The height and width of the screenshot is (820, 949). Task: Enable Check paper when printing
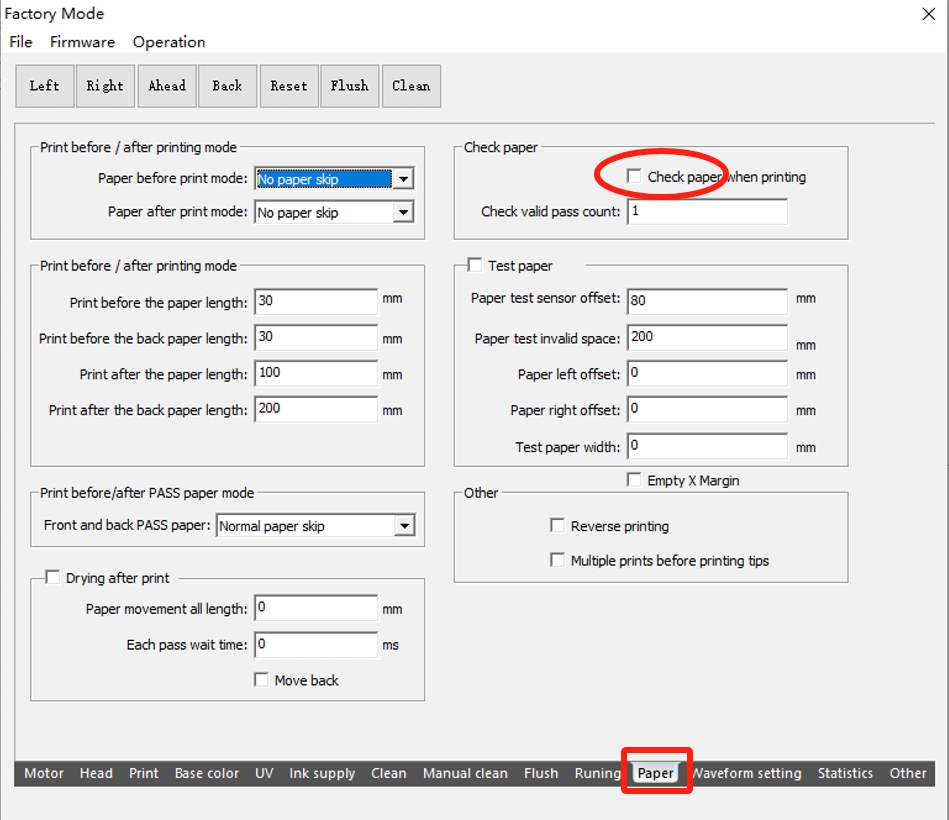coord(634,177)
